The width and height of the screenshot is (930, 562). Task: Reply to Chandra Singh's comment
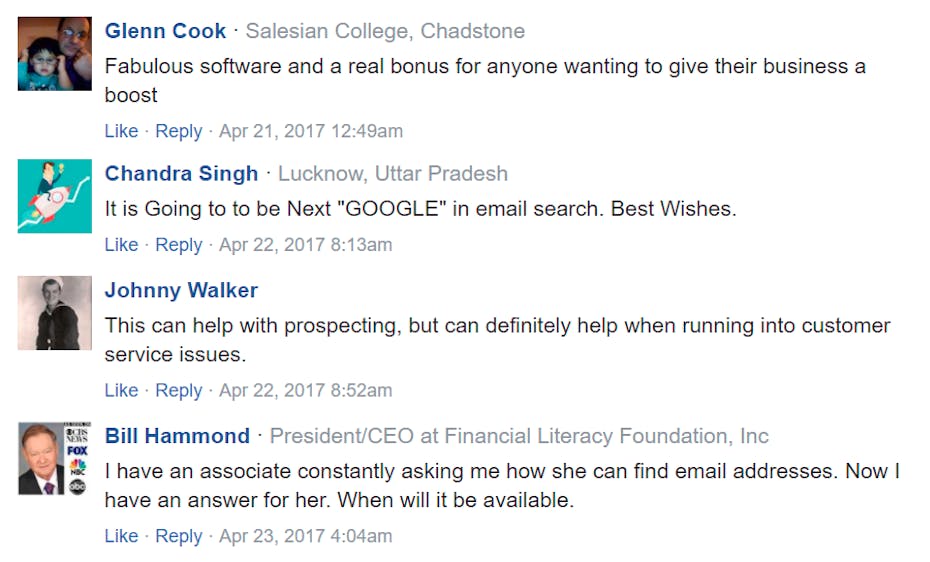(x=179, y=244)
